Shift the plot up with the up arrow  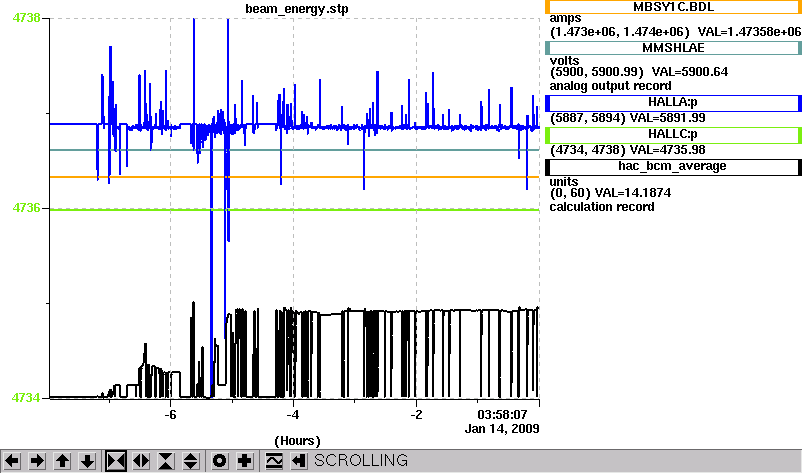[62, 461]
